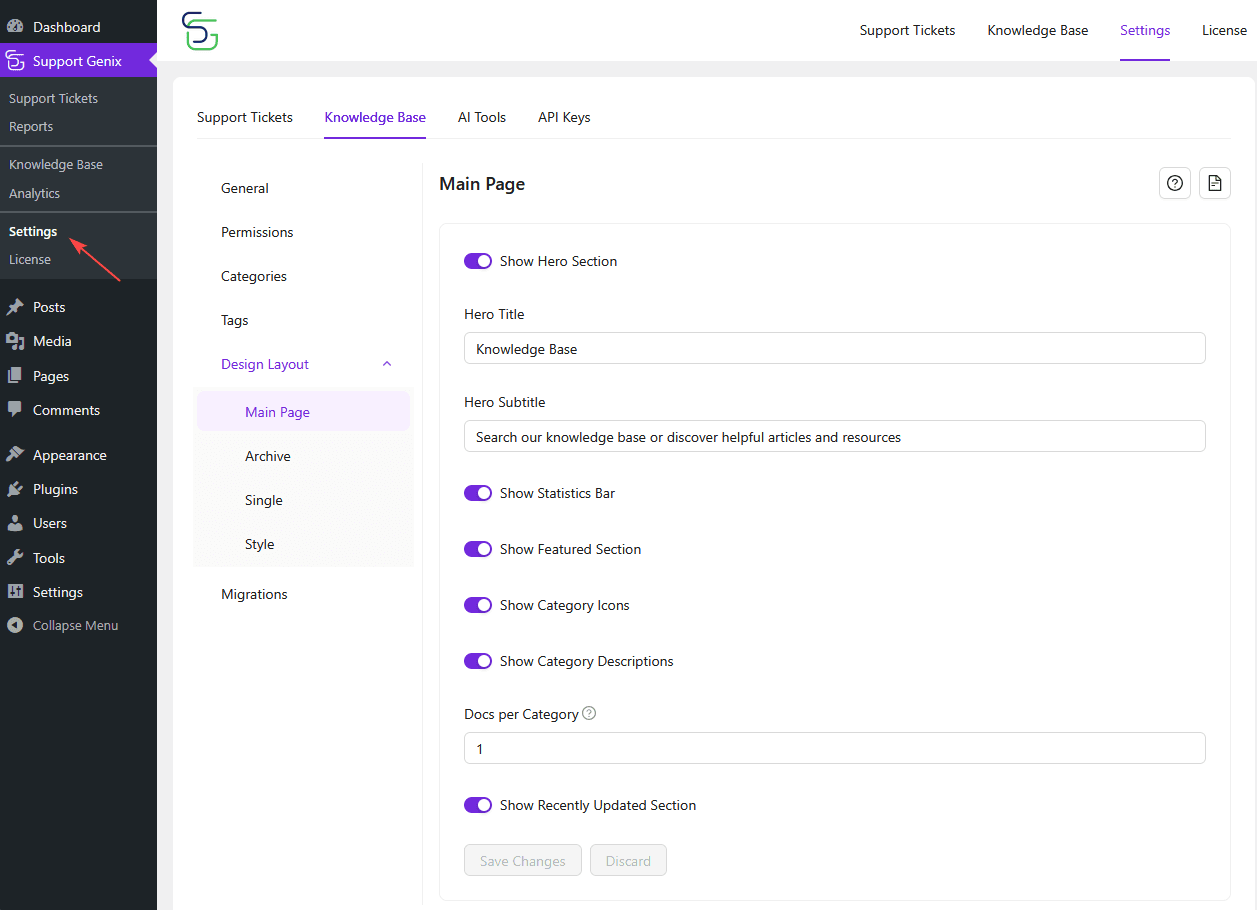Open the Docs per Category tooltip icon

coord(589,713)
